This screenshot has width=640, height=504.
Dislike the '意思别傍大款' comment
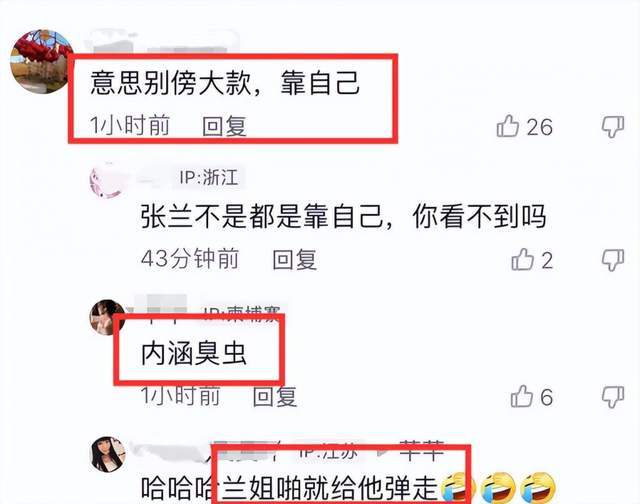pos(613,127)
